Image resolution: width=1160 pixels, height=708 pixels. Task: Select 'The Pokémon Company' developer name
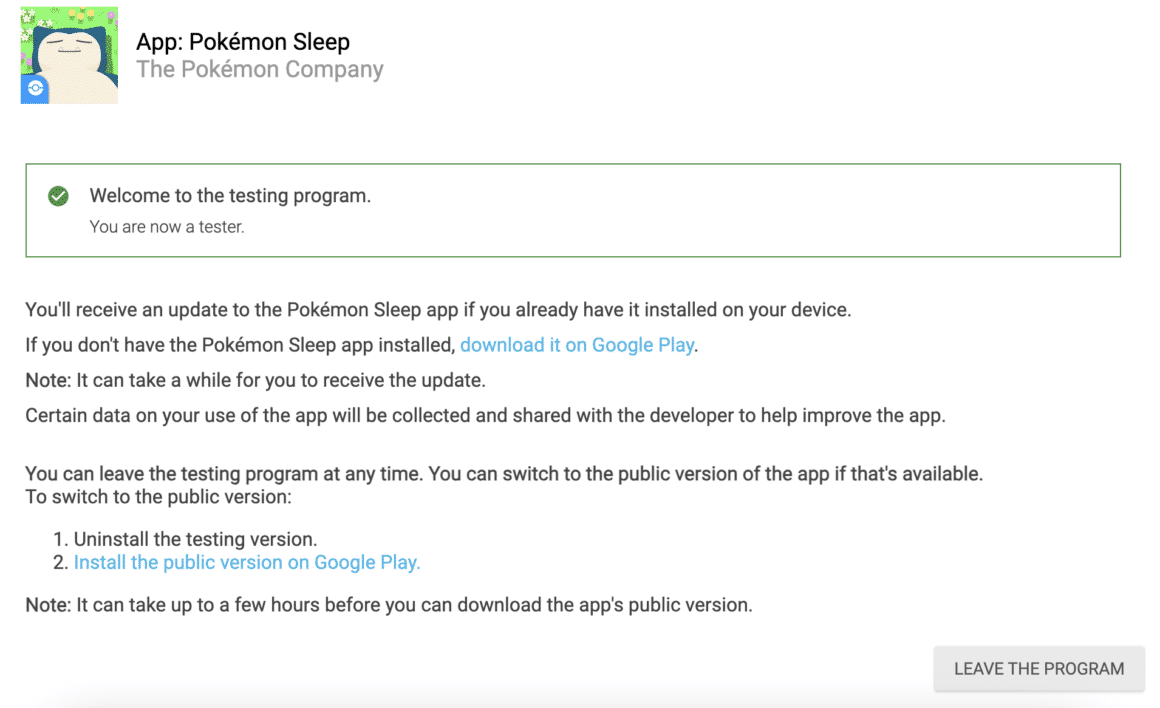click(x=260, y=70)
